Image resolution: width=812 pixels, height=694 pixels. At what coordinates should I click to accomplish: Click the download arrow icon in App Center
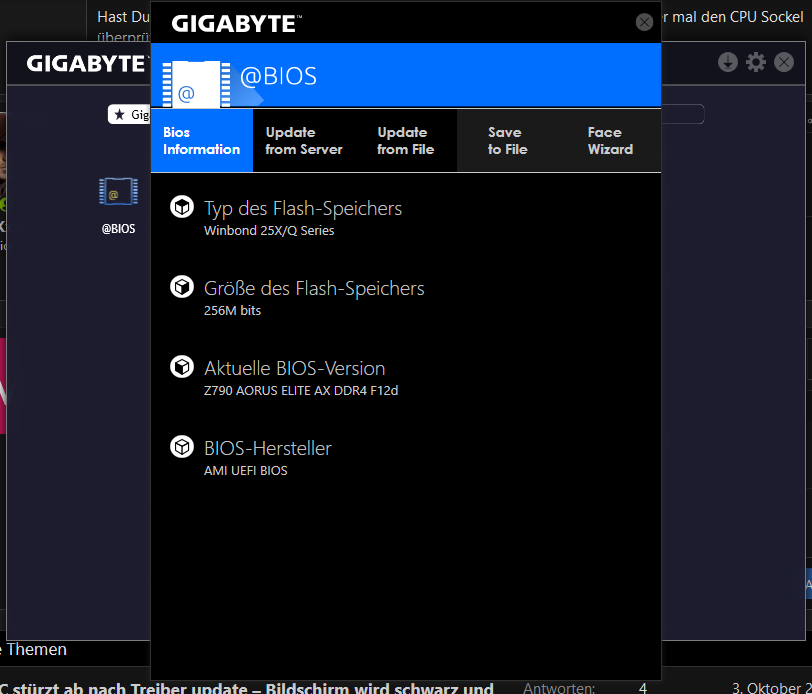(728, 62)
